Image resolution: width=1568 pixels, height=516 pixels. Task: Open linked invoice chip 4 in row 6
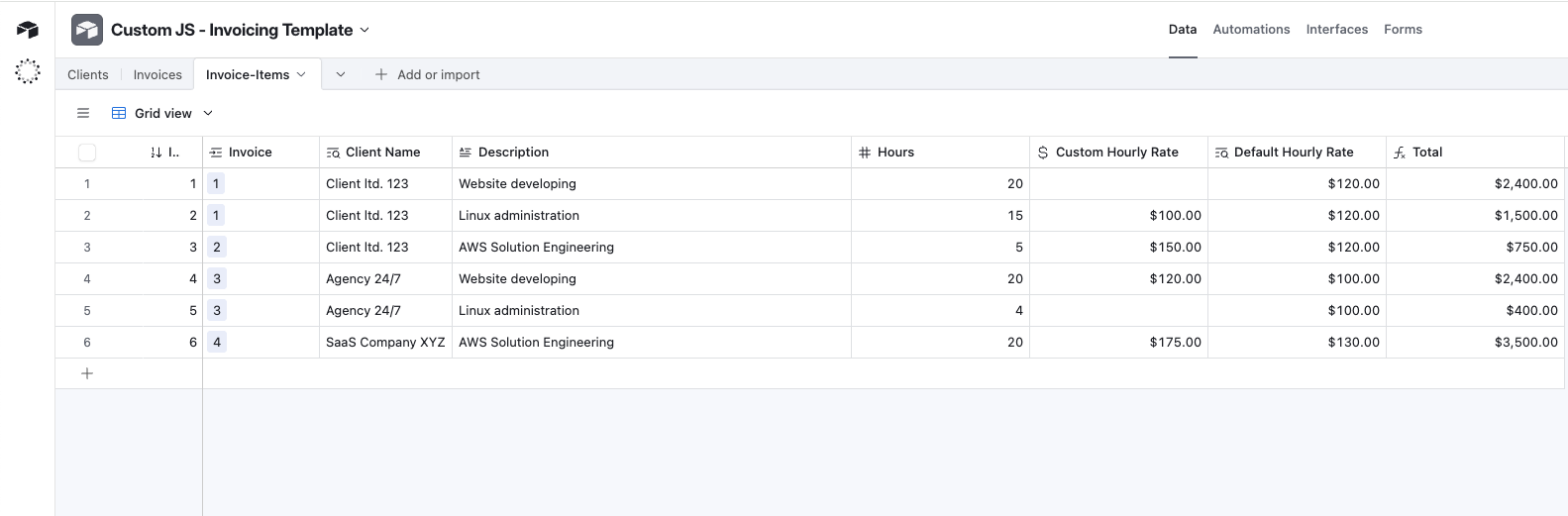(217, 342)
